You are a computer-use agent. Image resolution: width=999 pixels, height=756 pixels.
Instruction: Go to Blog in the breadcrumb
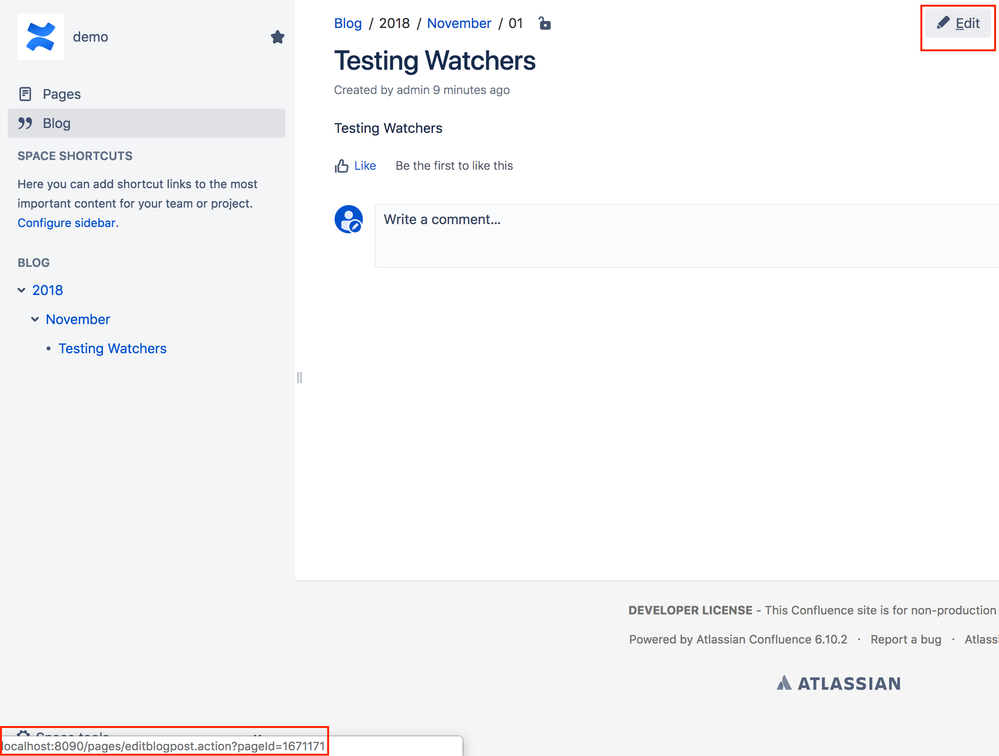pyautogui.click(x=348, y=24)
